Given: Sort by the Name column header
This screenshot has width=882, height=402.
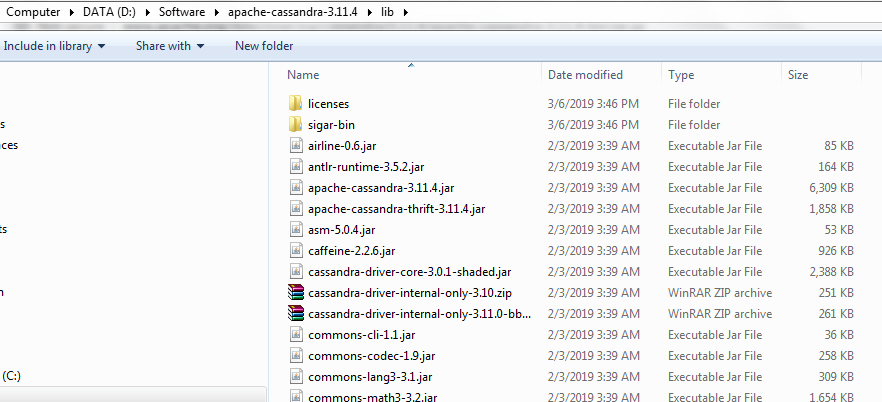Looking at the screenshot, I should (x=303, y=75).
